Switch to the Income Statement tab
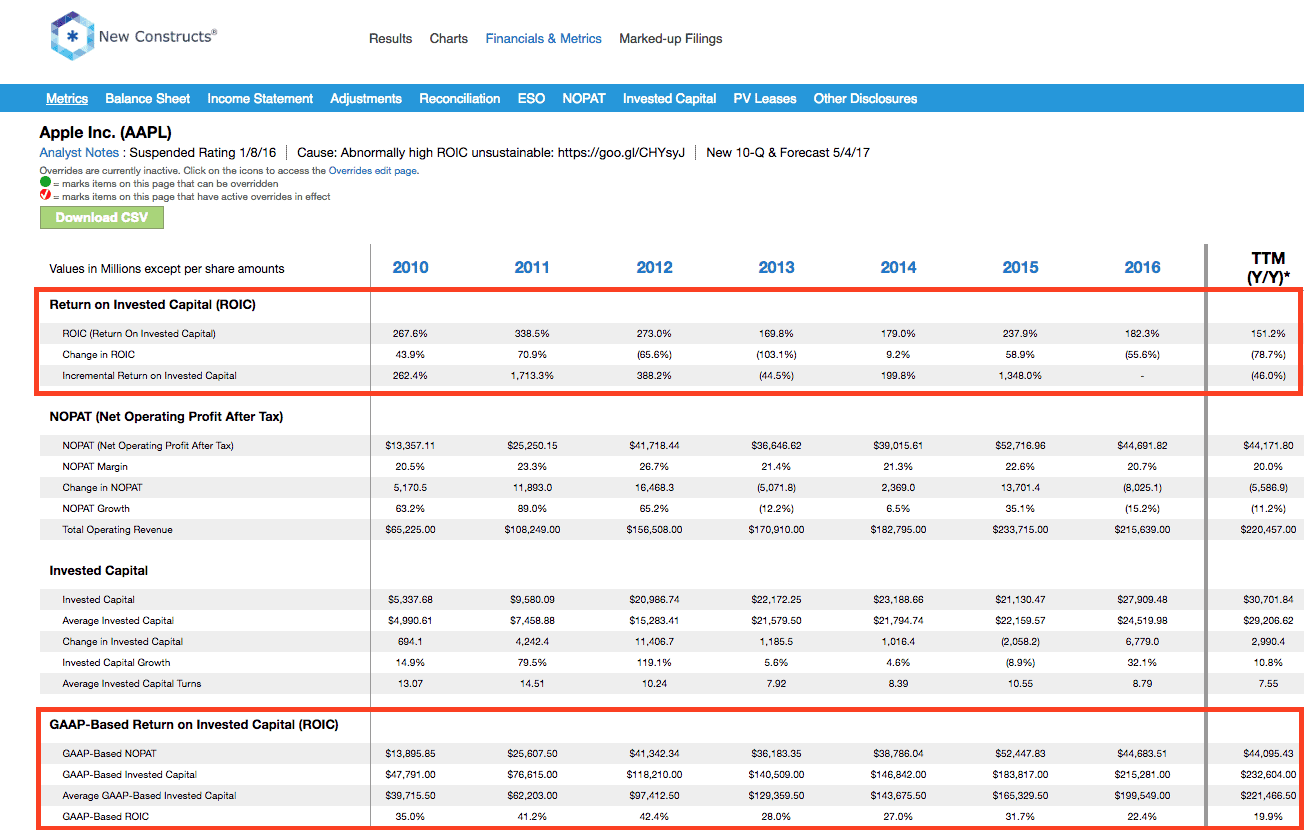Viewport: 1304px width, 830px height. [260, 98]
